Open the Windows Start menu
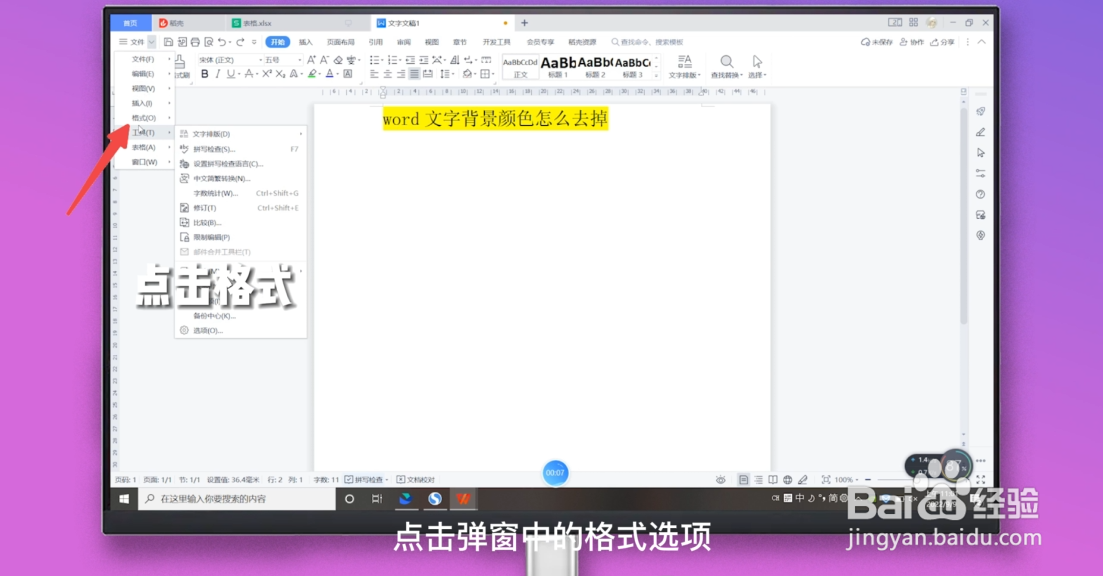The height and width of the screenshot is (576, 1103). pos(125,499)
